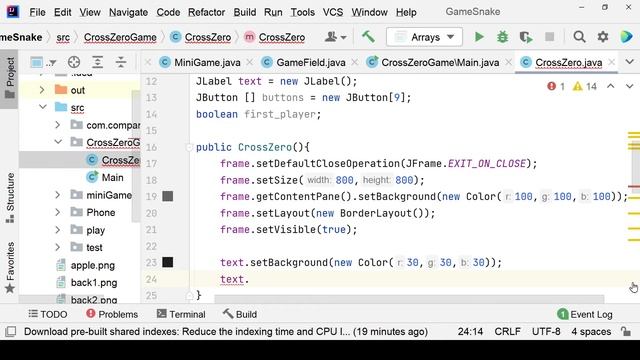Open the Build menu
640x360 pixels.
point(244,12)
